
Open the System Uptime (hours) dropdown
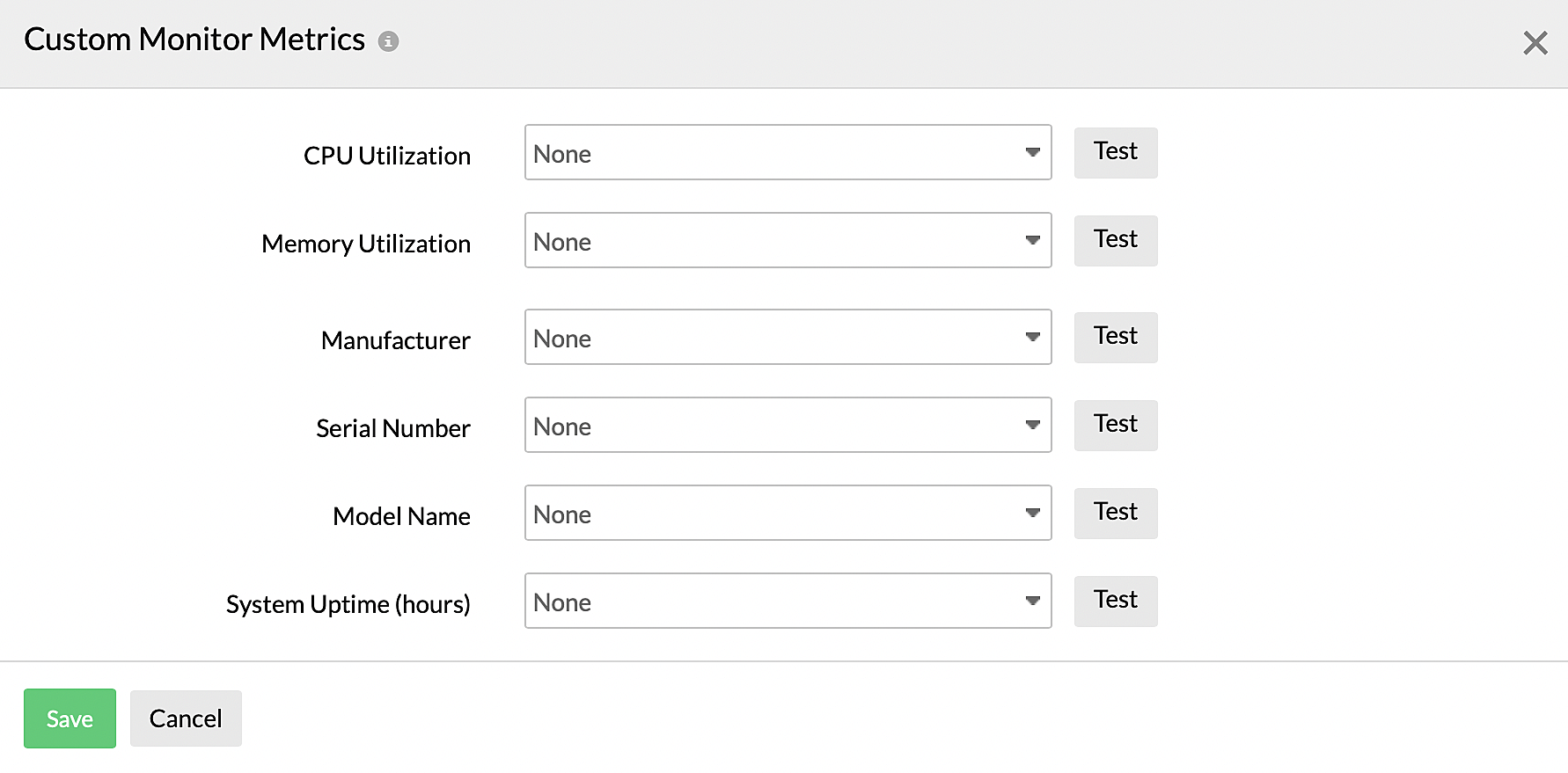[788, 601]
